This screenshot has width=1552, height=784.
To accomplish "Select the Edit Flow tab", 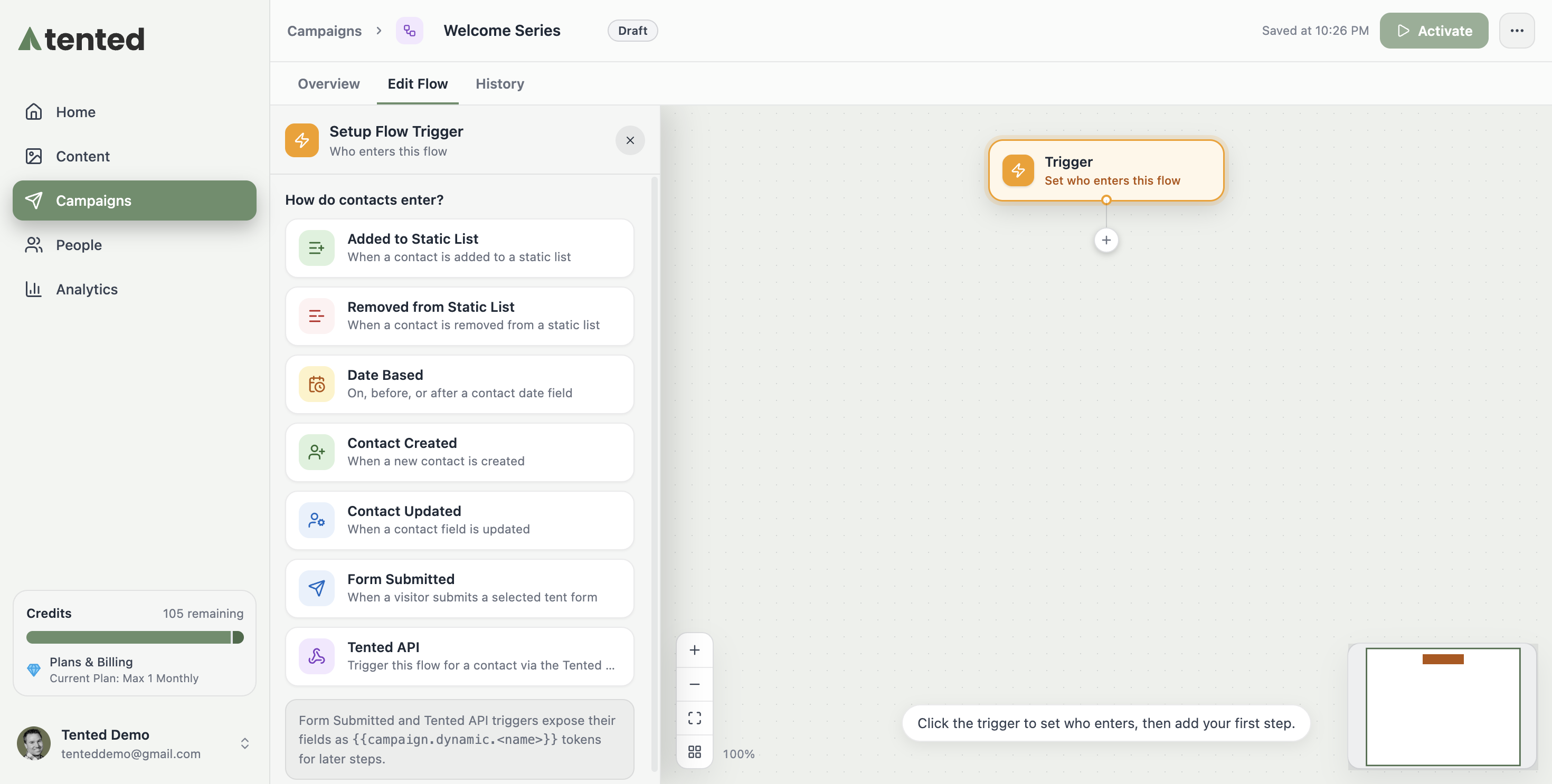I will click(418, 84).
